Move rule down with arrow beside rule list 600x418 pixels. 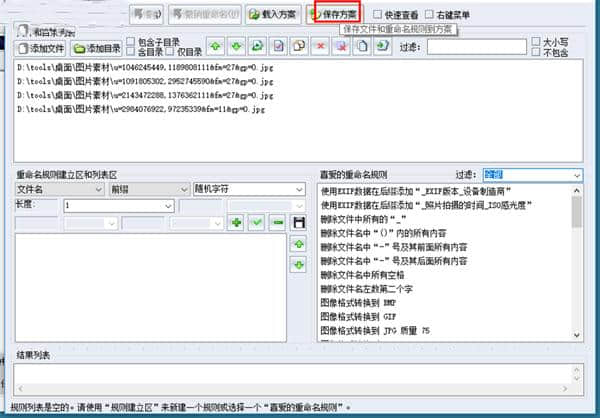point(298,265)
